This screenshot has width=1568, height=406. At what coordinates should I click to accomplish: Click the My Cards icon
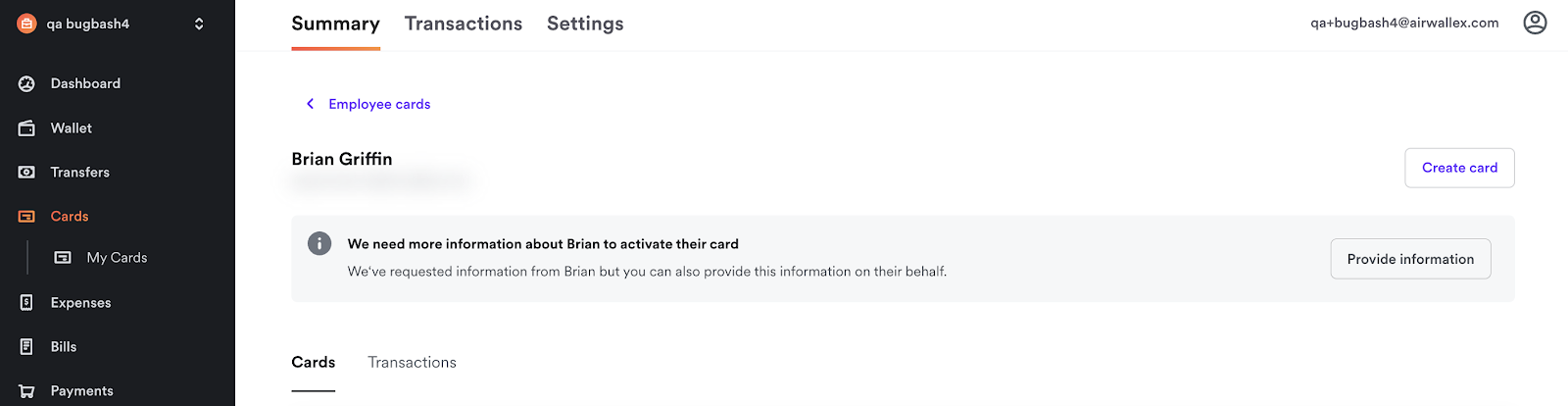coord(63,258)
